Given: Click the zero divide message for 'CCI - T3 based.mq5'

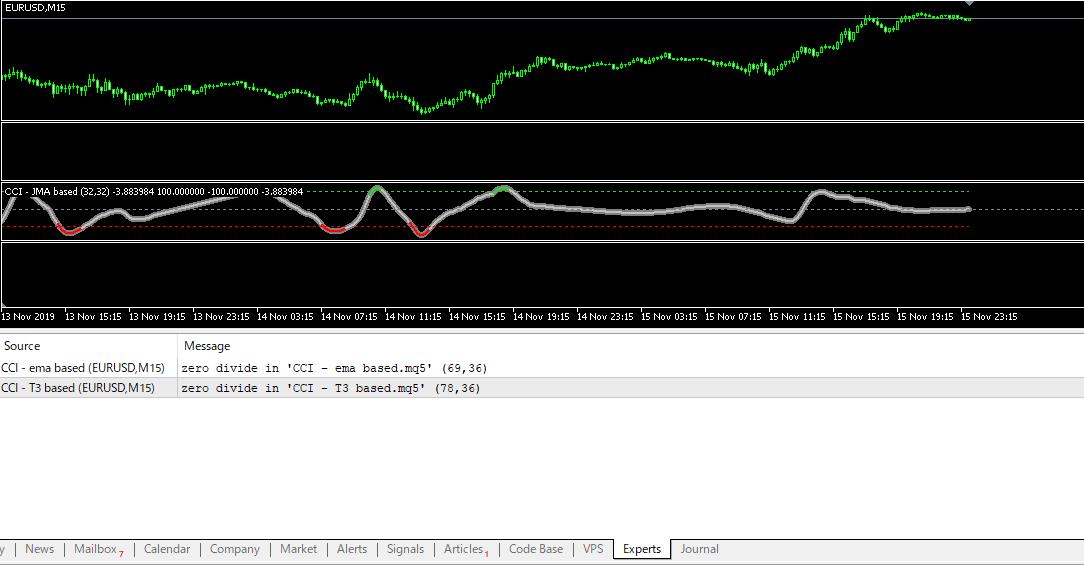Looking at the screenshot, I should tap(330, 388).
